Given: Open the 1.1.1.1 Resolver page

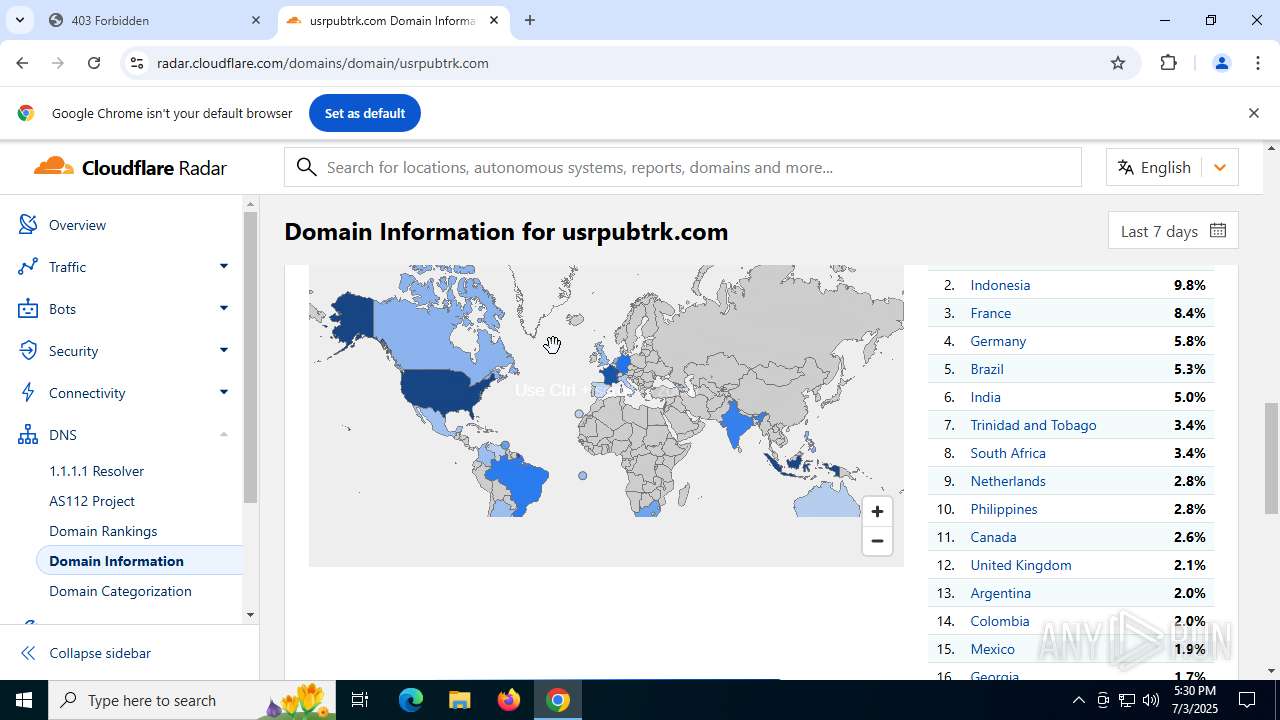Looking at the screenshot, I should tap(97, 471).
